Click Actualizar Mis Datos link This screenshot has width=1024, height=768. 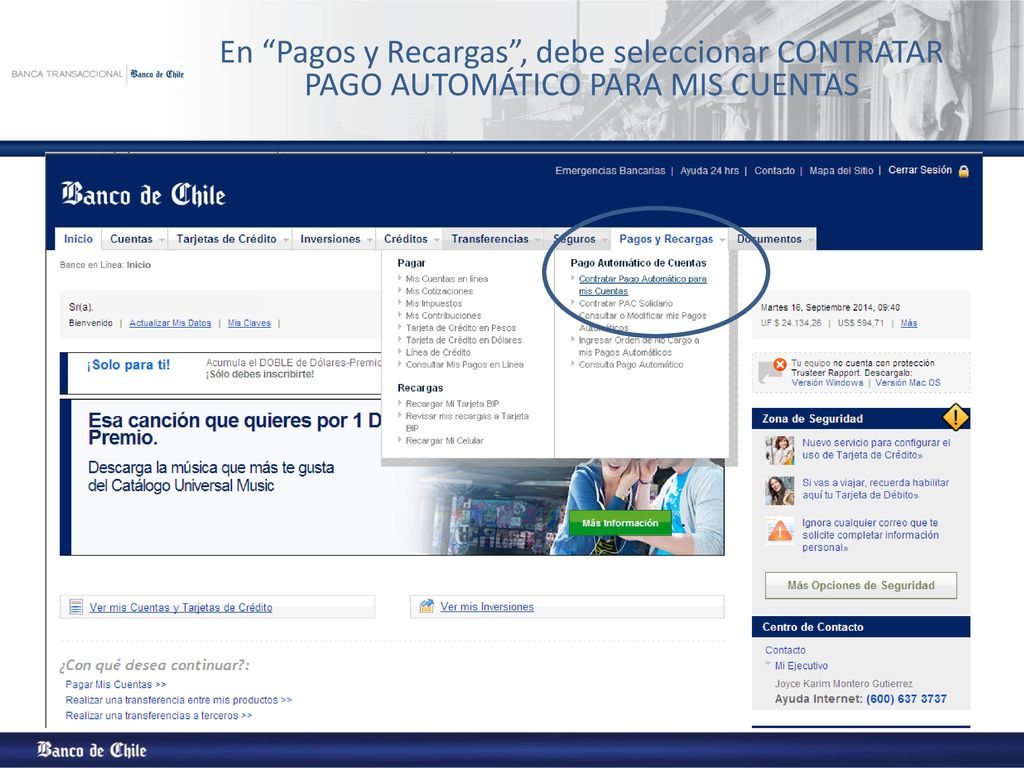click(x=170, y=323)
